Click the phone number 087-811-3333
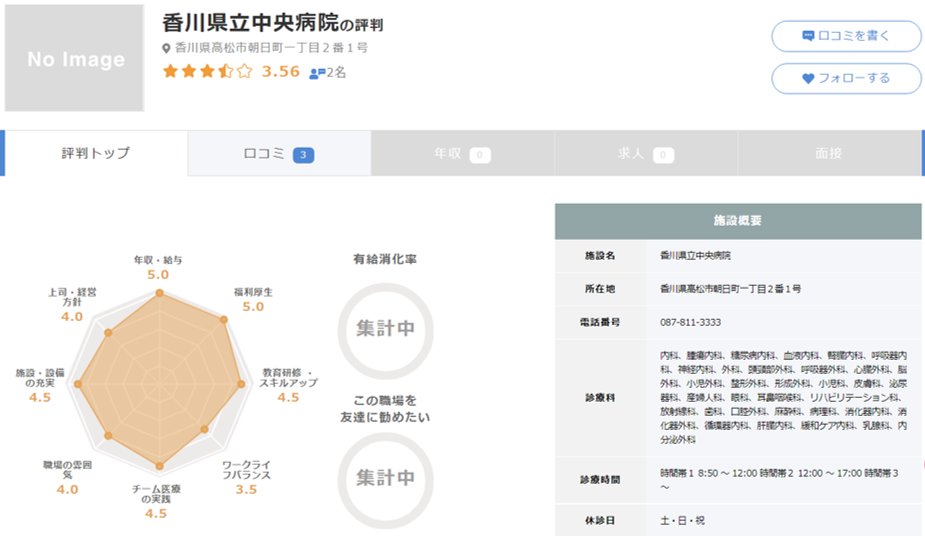This screenshot has width=925, height=536. click(690, 322)
